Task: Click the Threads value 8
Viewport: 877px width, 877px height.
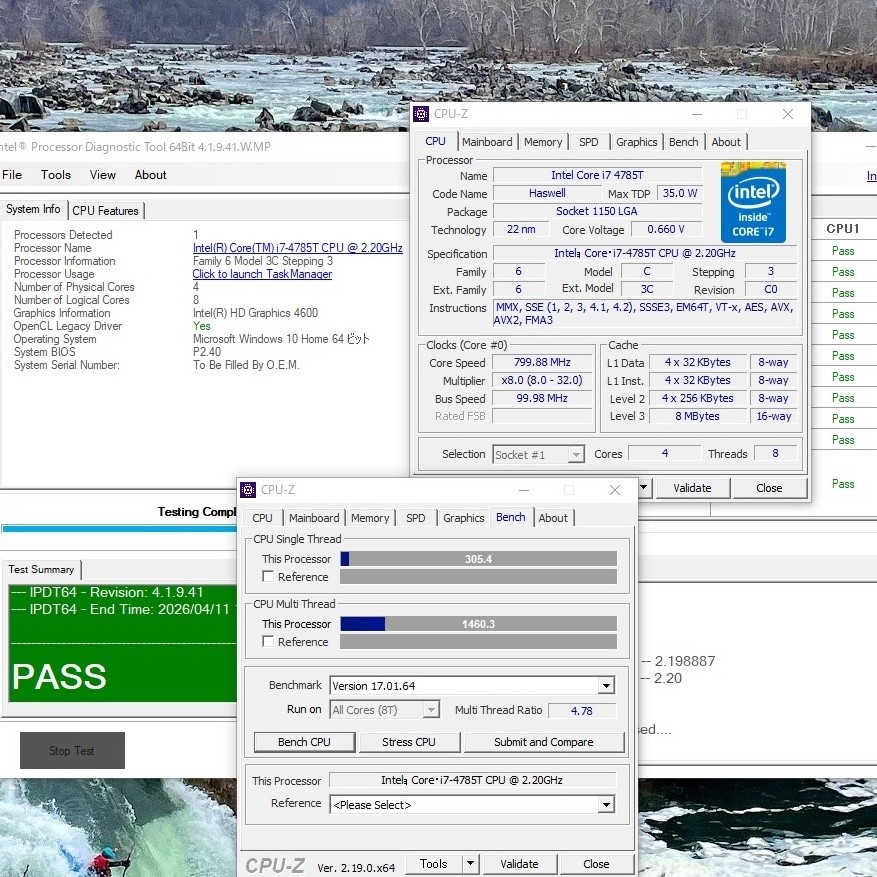Action: coord(775,453)
